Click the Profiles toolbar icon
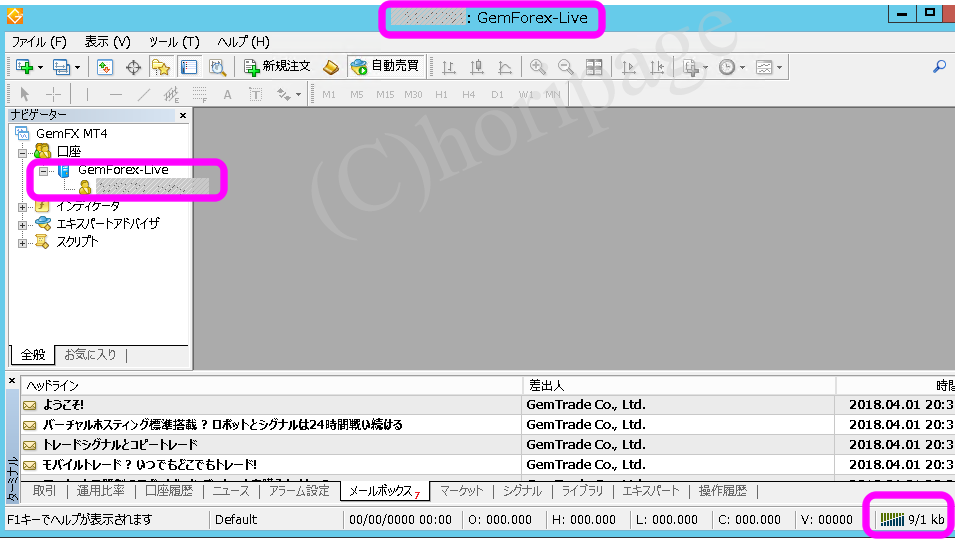This screenshot has width=955, height=539. point(62,67)
